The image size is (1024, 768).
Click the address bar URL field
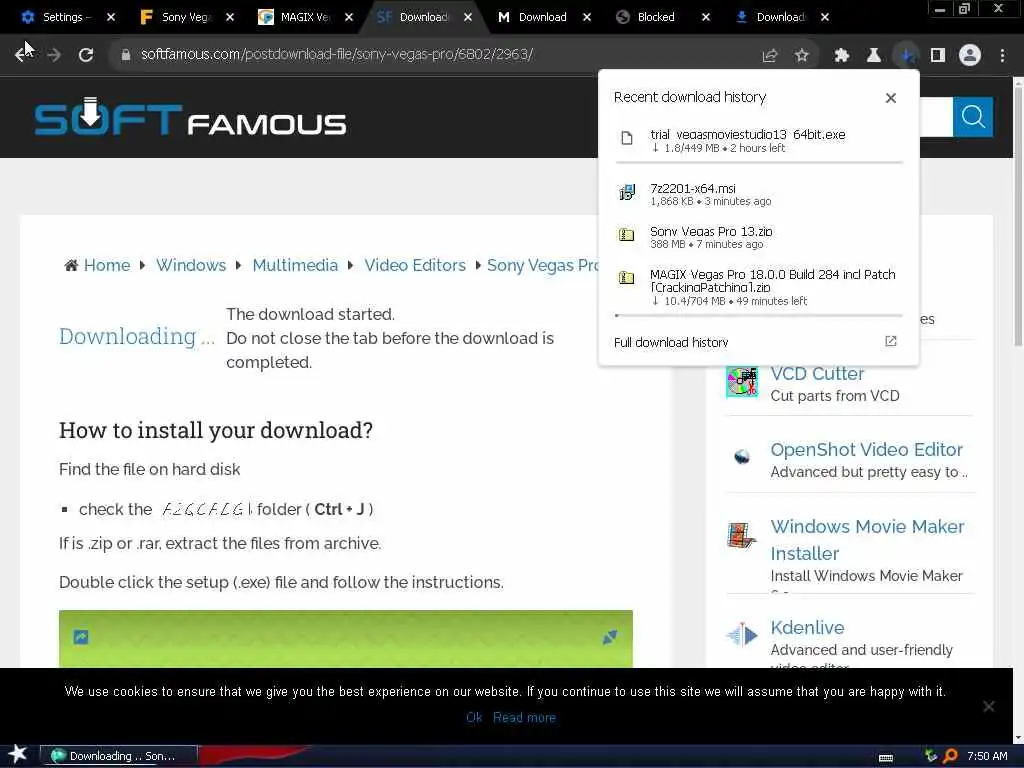pyautogui.click(x=438, y=55)
